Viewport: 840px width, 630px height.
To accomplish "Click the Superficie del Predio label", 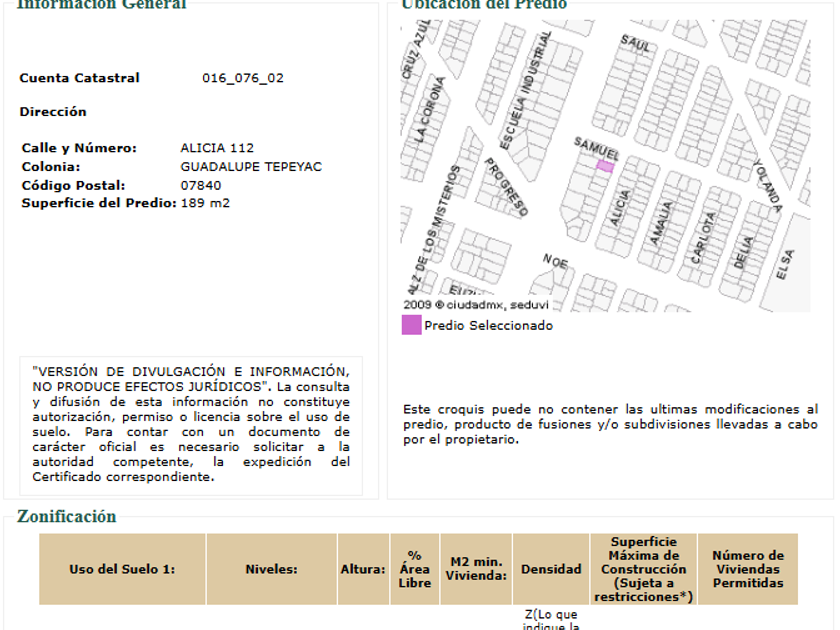I will coord(99,203).
